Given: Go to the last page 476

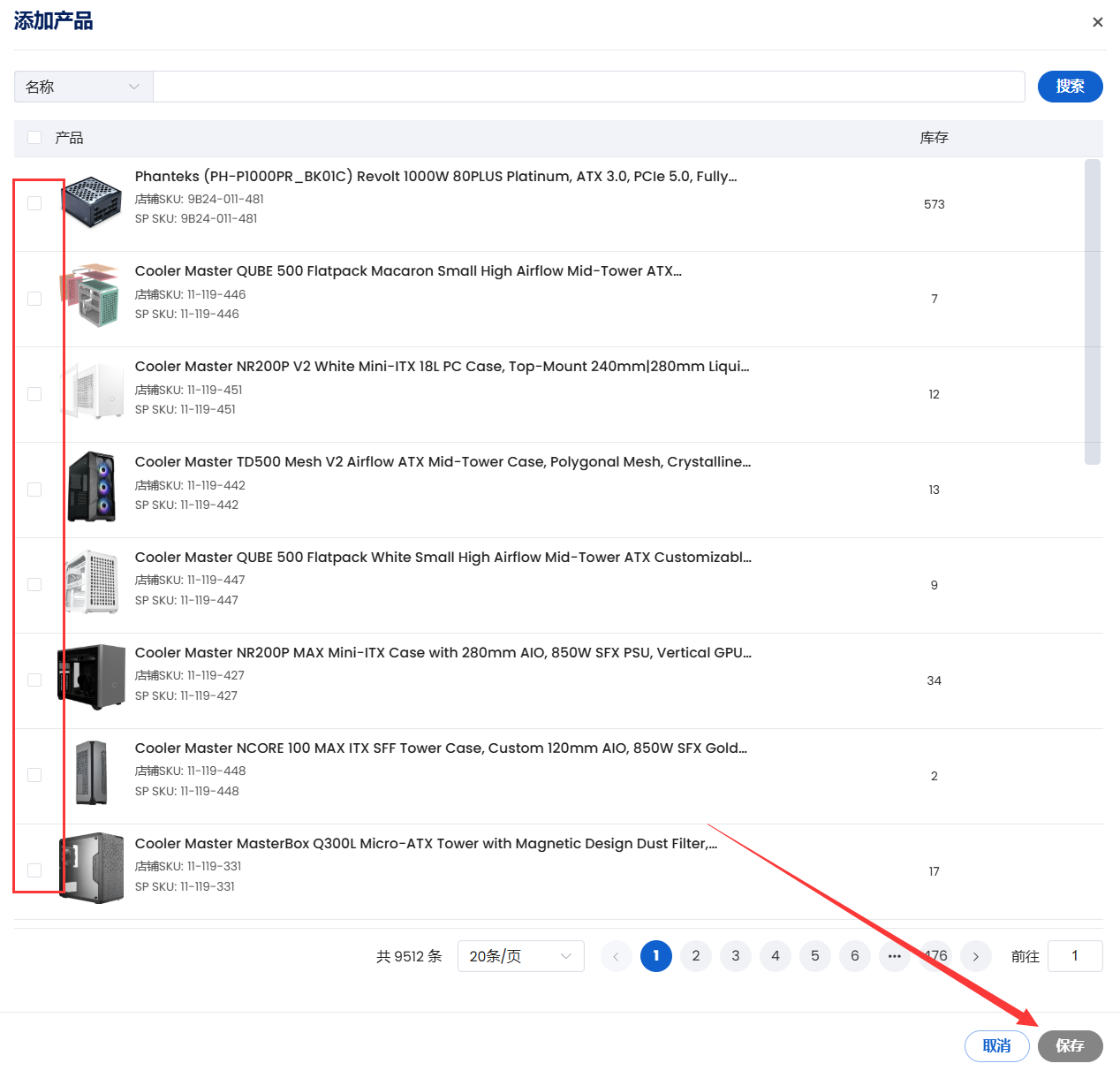Looking at the screenshot, I should [935, 956].
